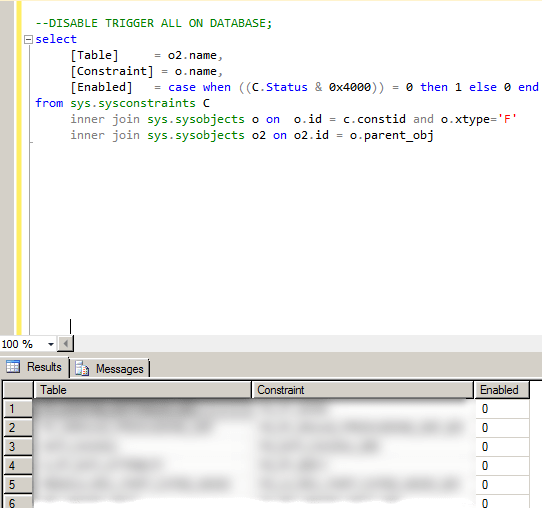This screenshot has height=508, width=542.
Task: Click the Messages tab icon
Action: click(x=82, y=368)
